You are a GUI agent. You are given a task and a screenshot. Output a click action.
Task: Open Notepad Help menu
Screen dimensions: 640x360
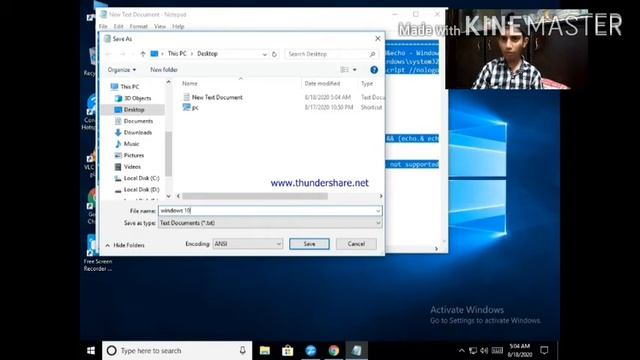[178, 26]
